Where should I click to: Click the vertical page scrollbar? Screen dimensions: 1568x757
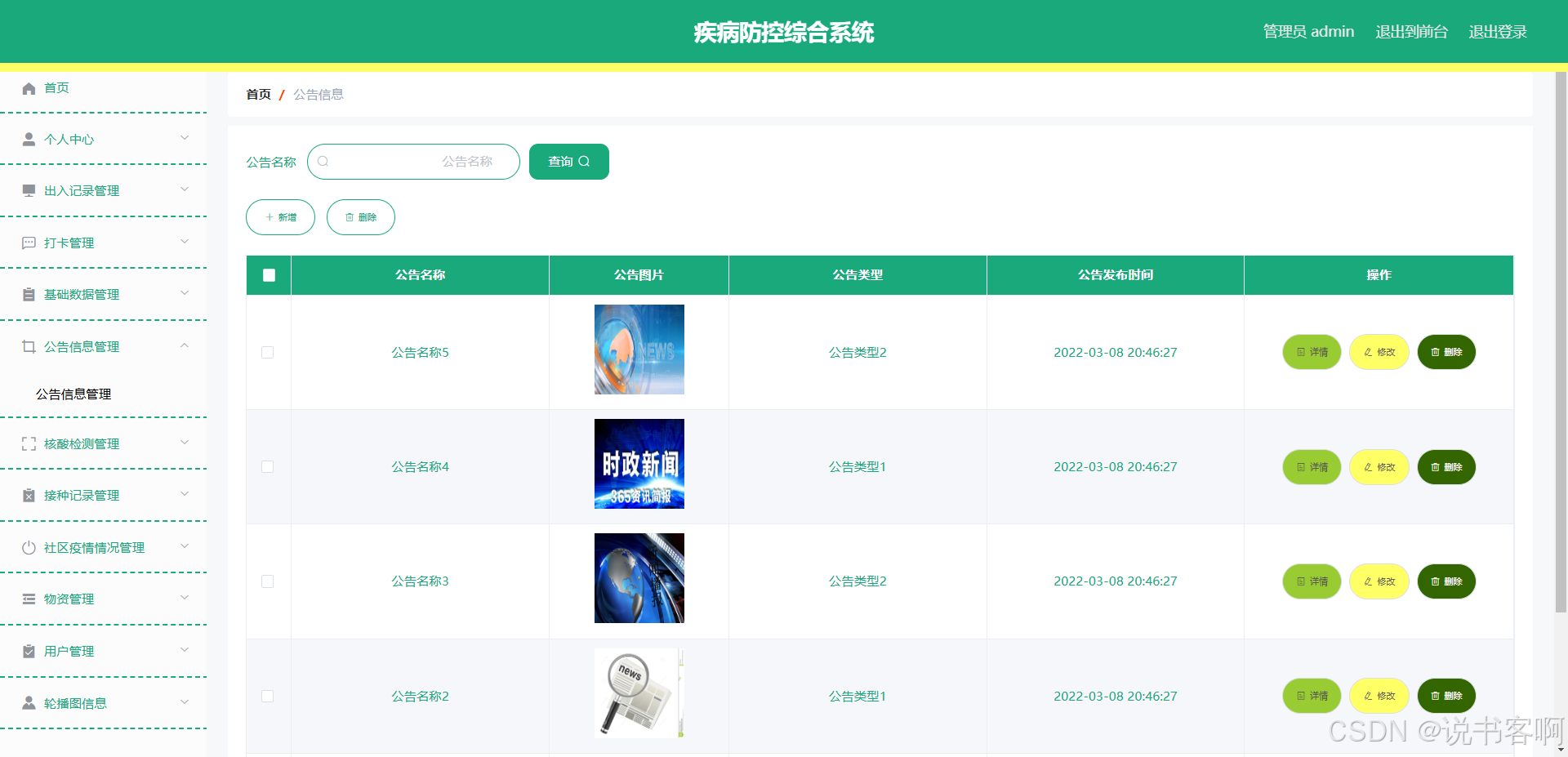point(1561,342)
